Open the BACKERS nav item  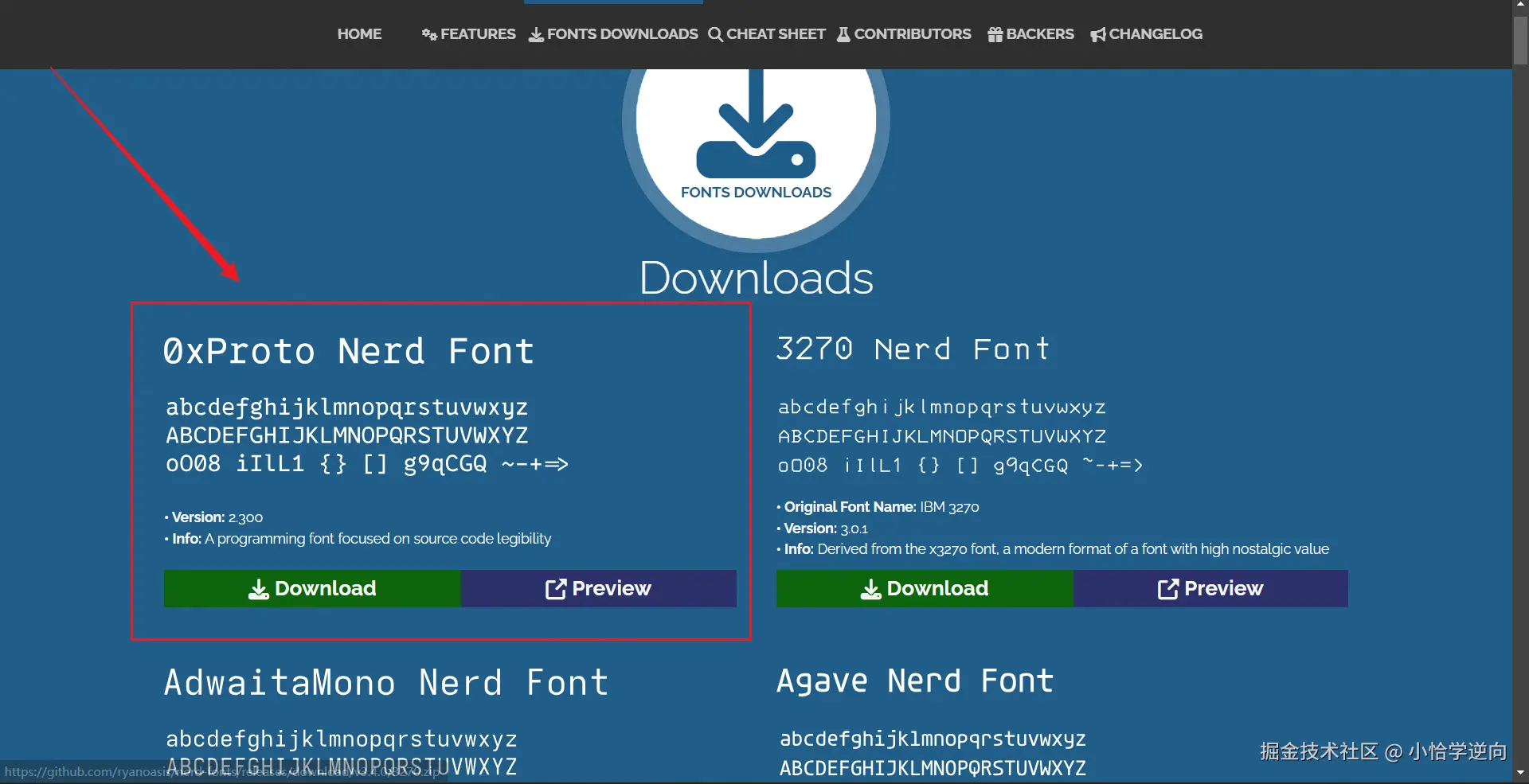1030,34
